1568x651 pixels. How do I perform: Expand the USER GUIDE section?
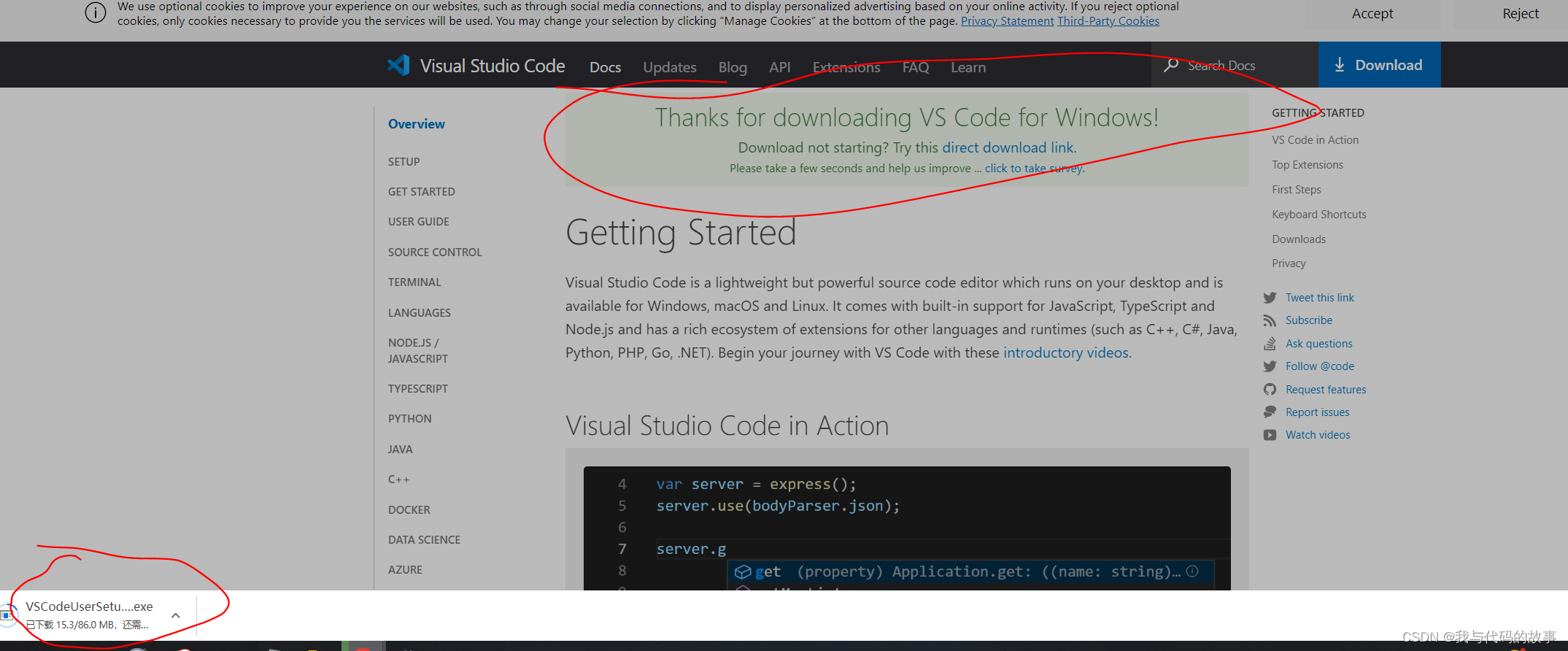419,221
